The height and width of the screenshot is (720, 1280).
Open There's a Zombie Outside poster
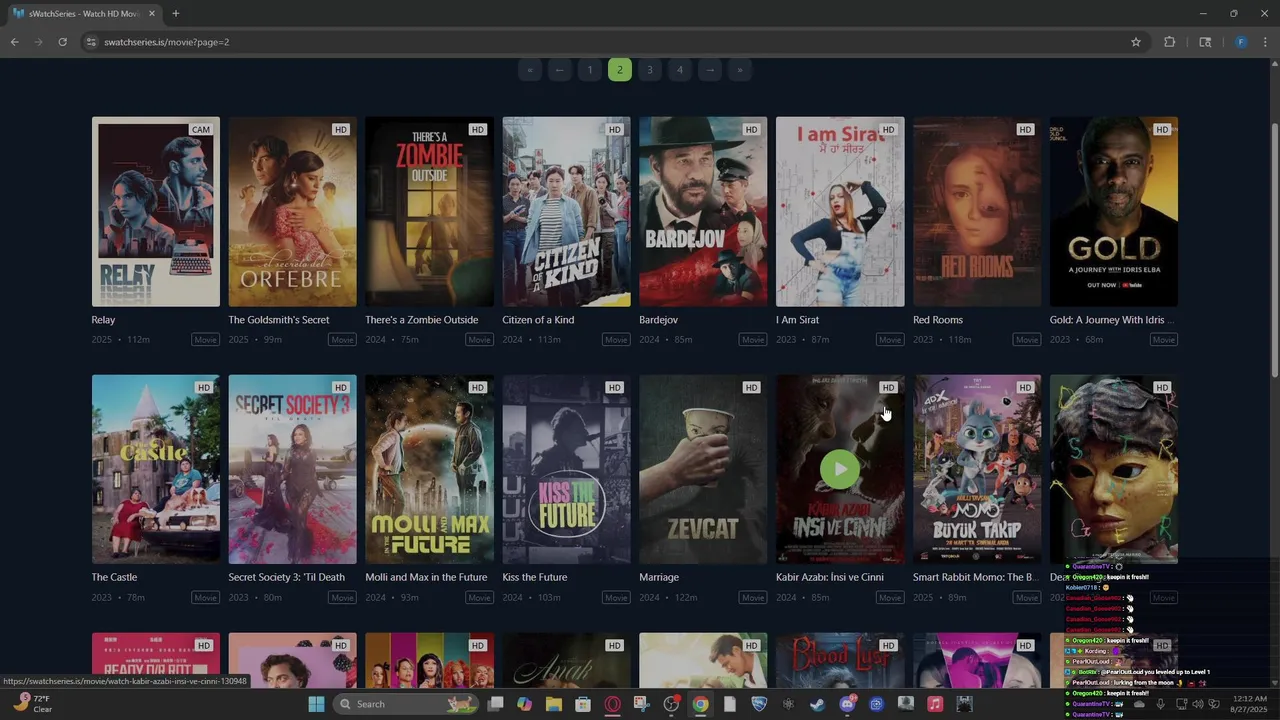(429, 212)
